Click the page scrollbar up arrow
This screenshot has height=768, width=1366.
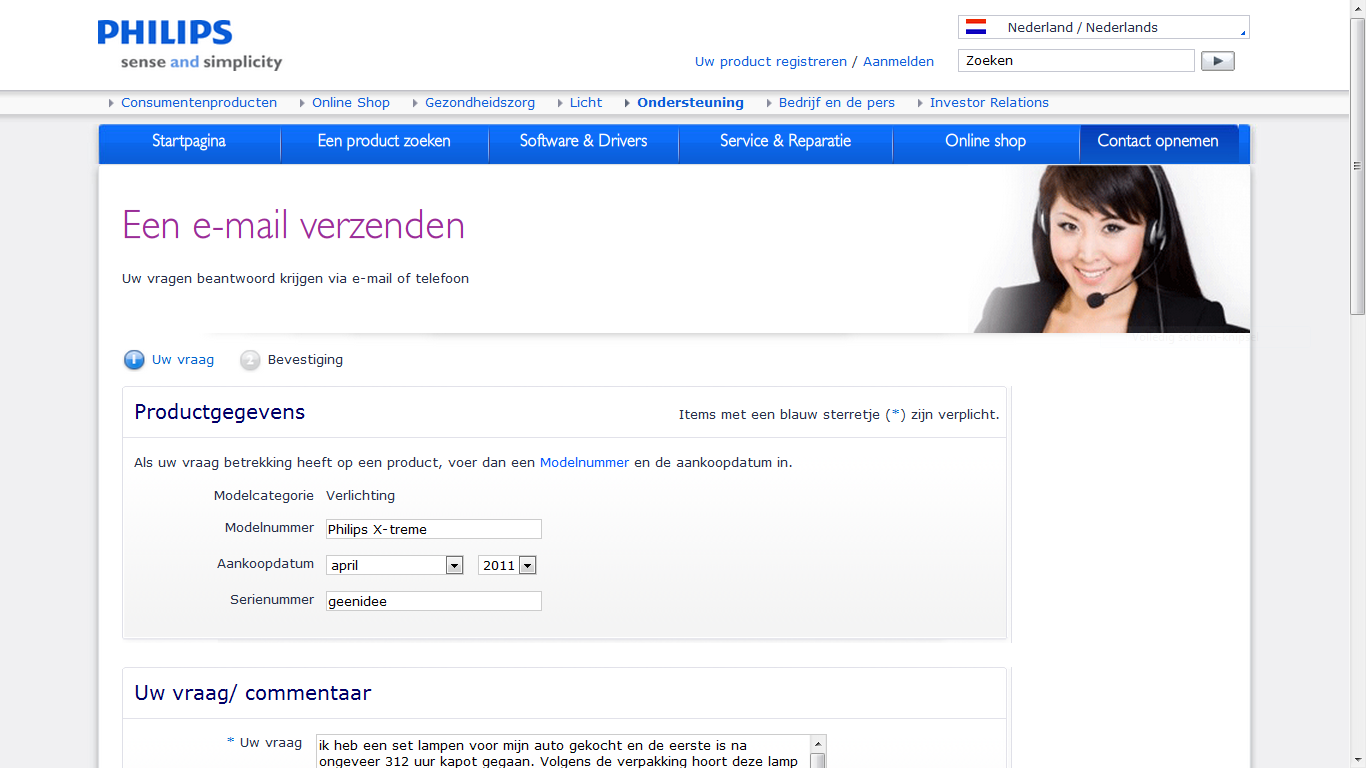tap(1358, 8)
